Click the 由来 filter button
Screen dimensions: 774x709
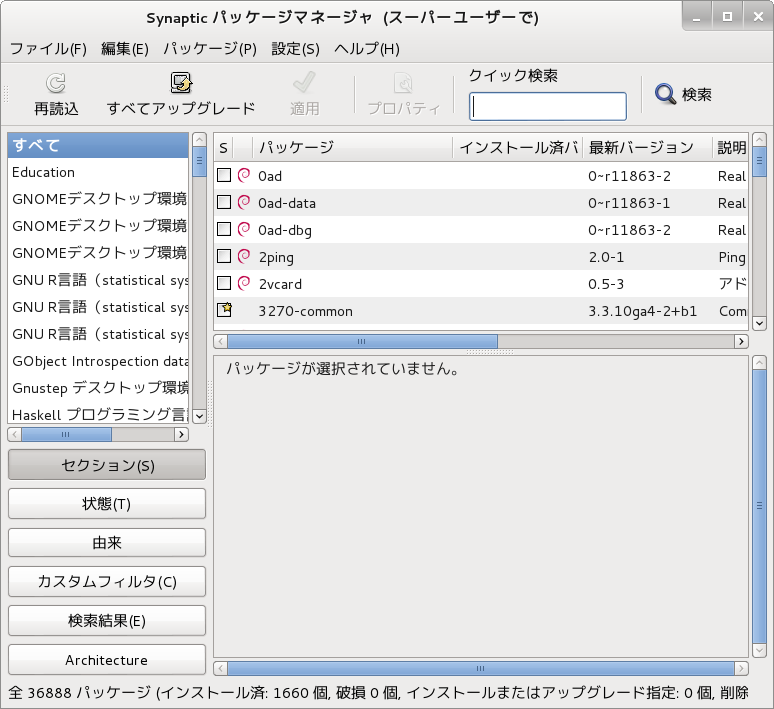(x=107, y=543)
